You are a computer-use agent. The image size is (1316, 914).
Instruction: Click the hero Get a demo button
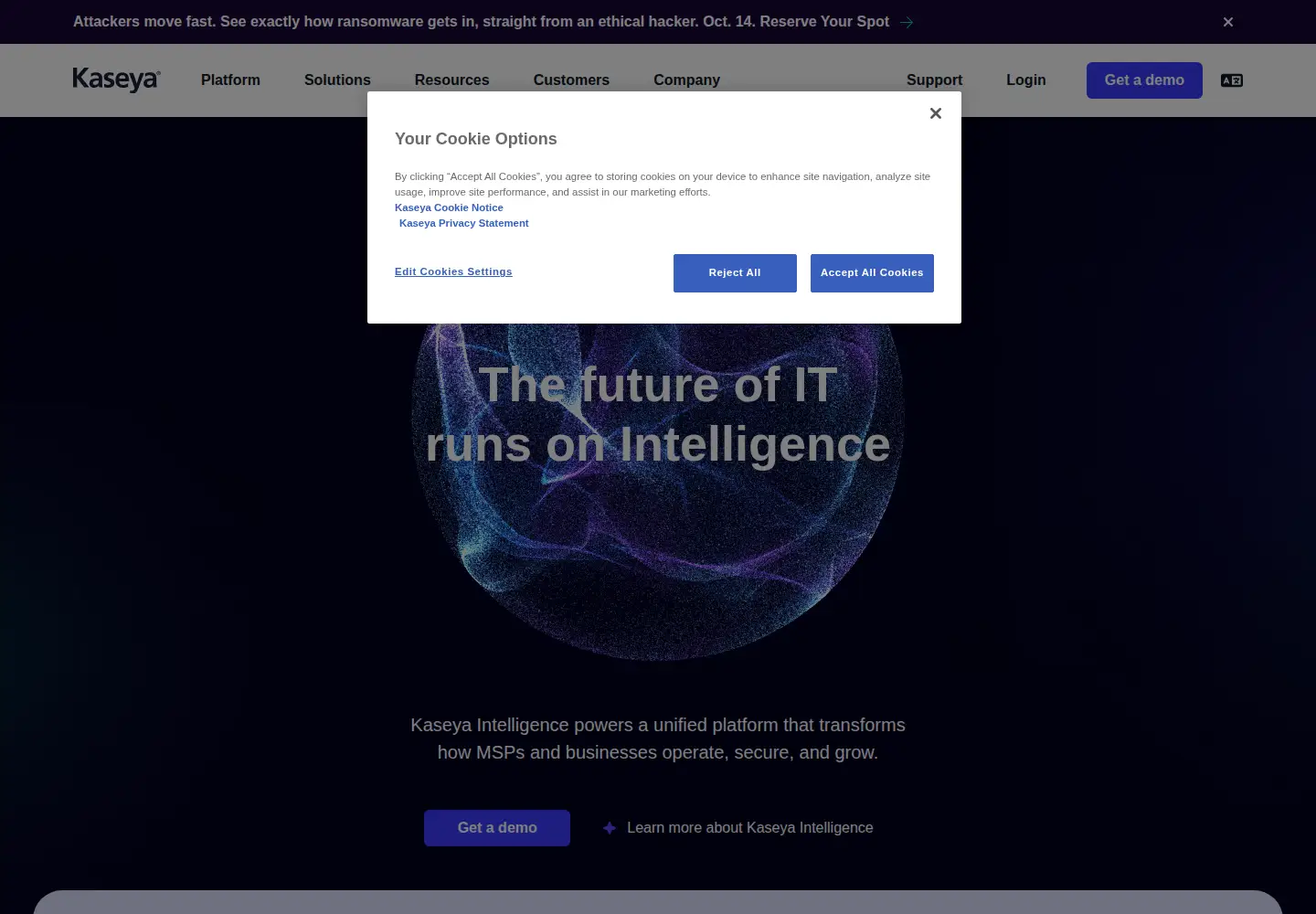coord(497,828)
